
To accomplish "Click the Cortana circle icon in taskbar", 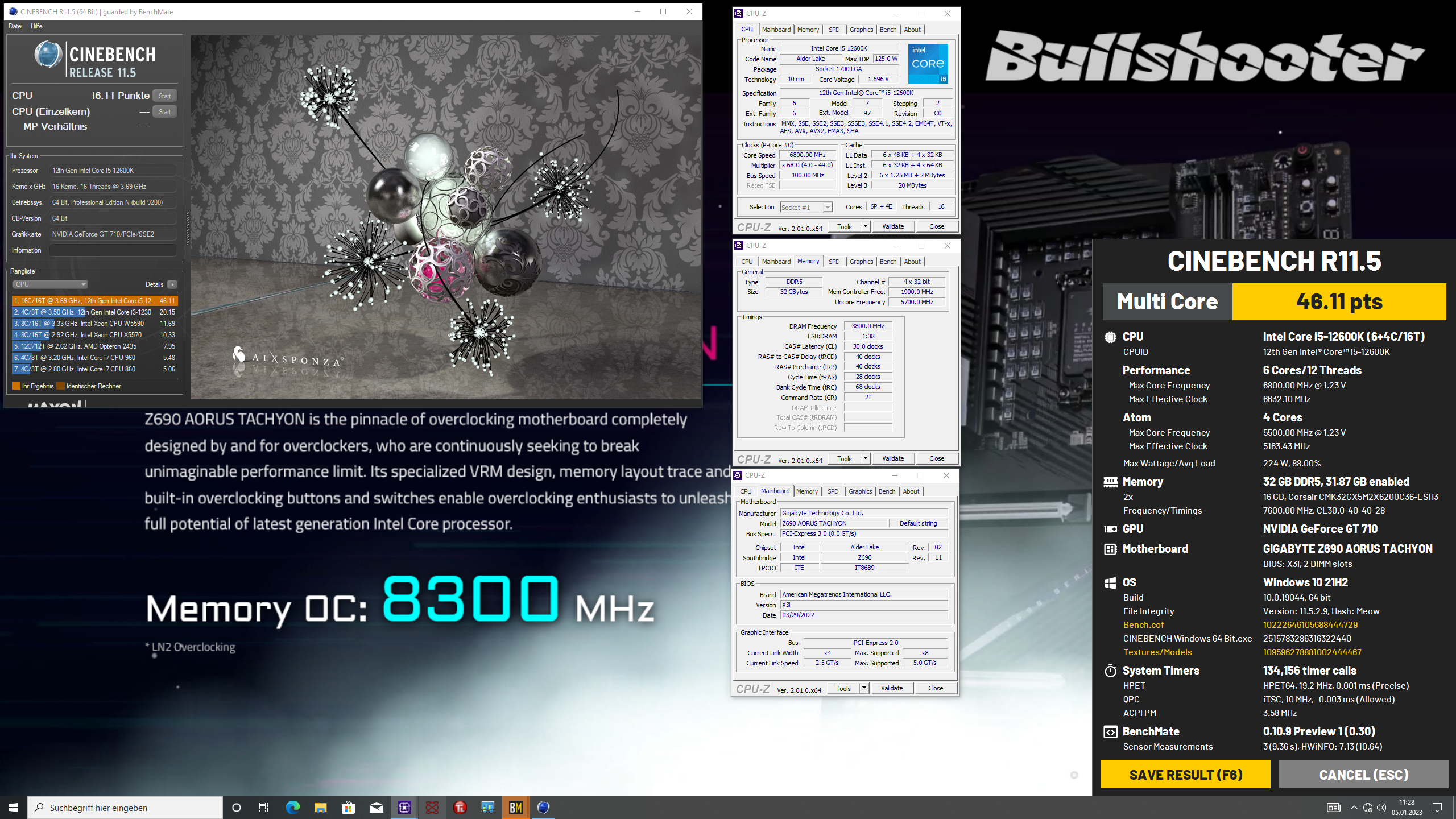I will pos(237,808).
